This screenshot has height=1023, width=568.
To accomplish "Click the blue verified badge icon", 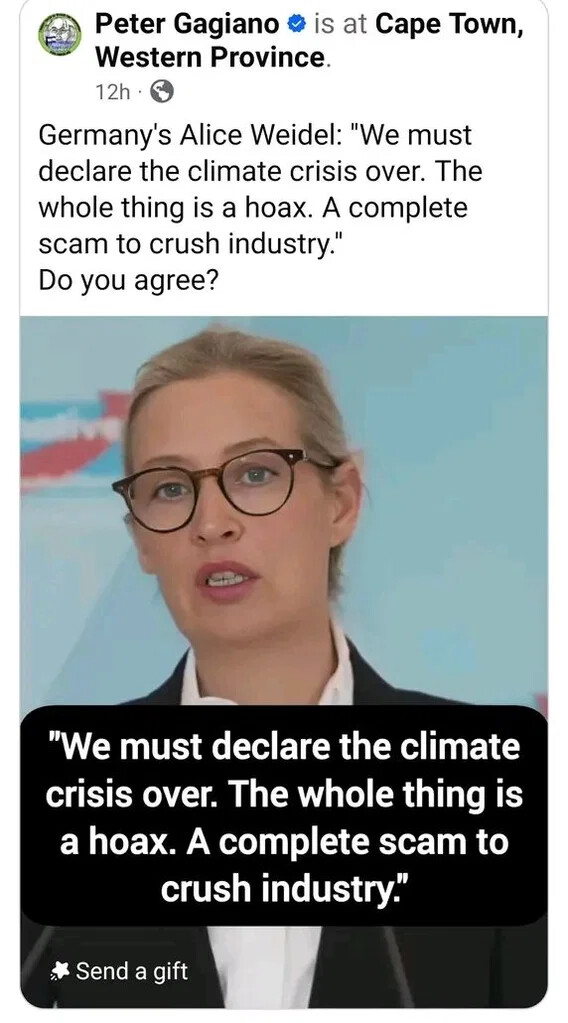I will [295, 24].
